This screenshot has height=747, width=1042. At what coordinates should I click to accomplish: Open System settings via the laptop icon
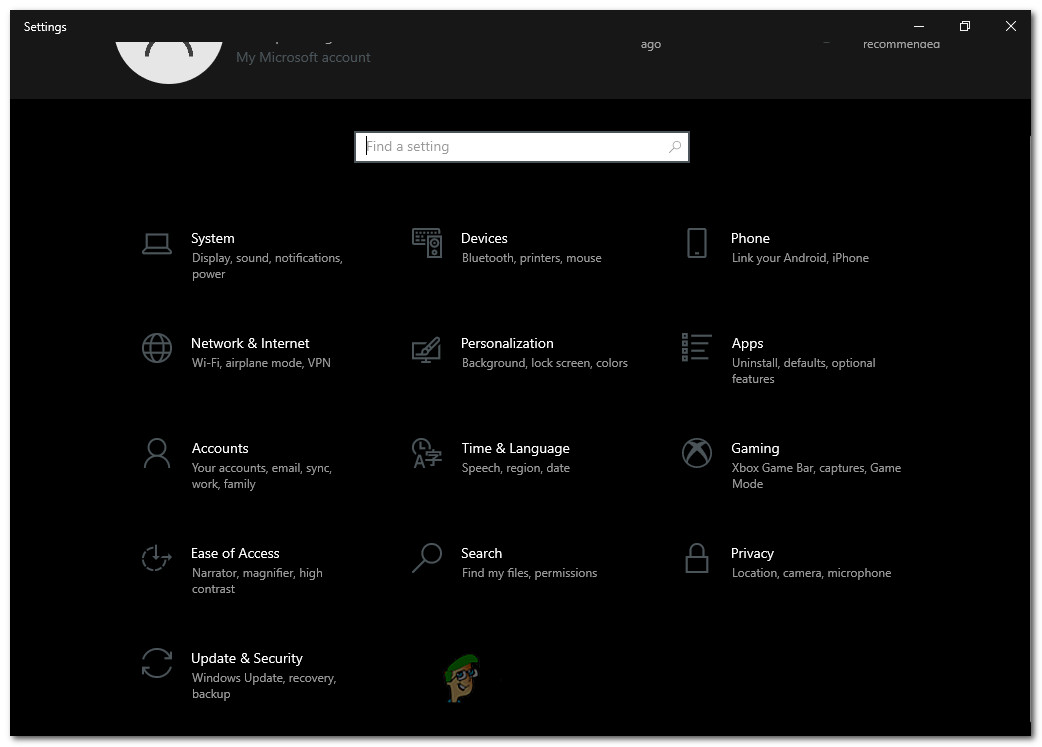coord(156,243)
